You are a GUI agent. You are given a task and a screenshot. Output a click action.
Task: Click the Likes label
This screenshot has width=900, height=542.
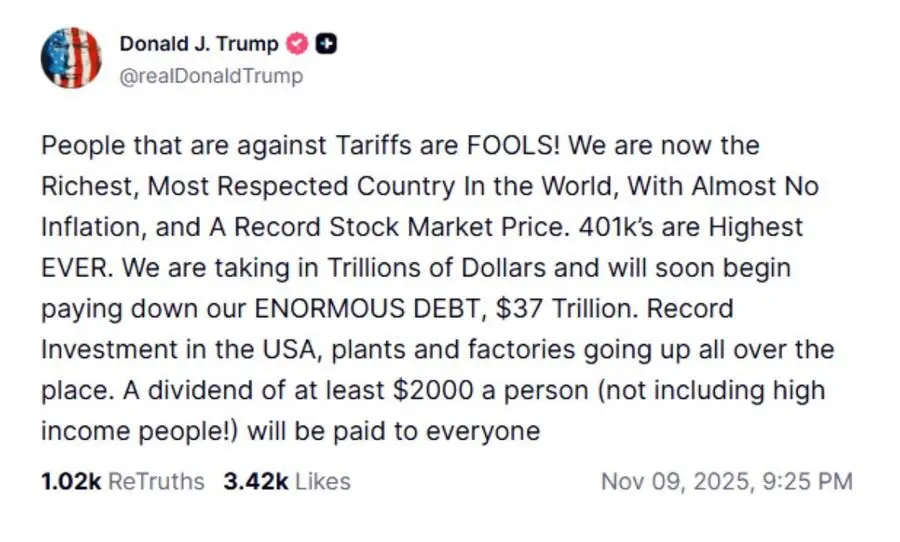[x=322, y=481]
